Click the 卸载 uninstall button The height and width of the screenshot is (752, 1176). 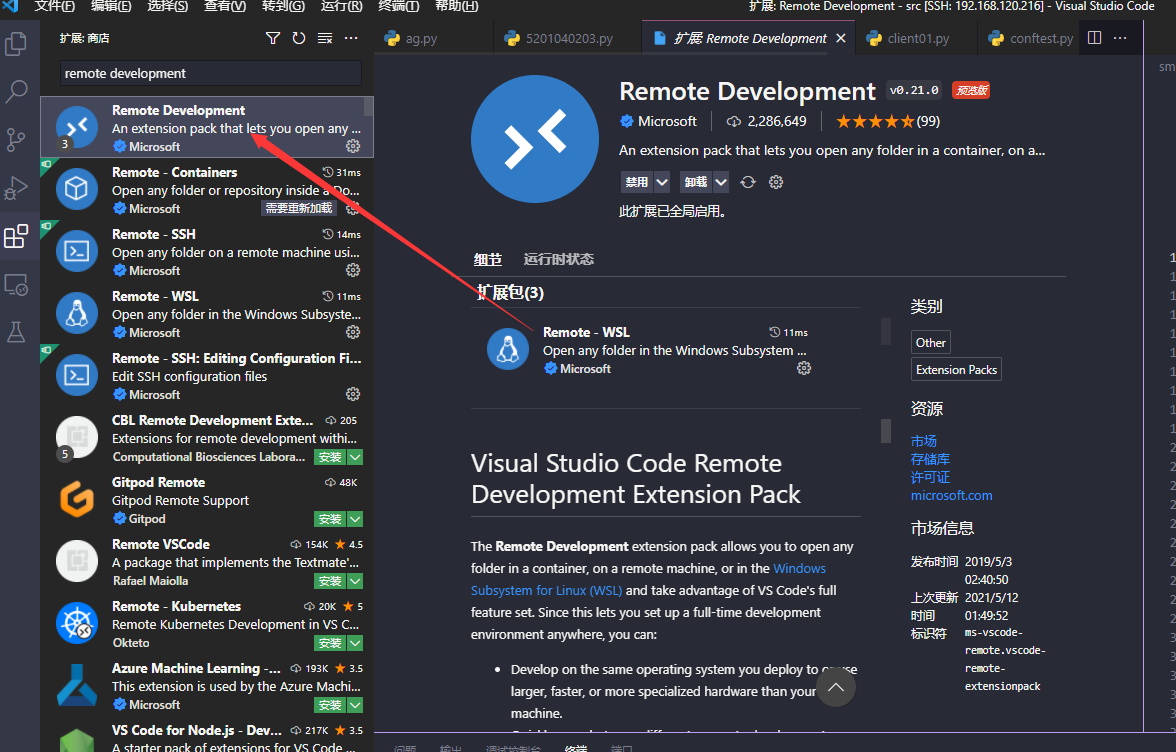pyautogui.click(x=696, y=182)
